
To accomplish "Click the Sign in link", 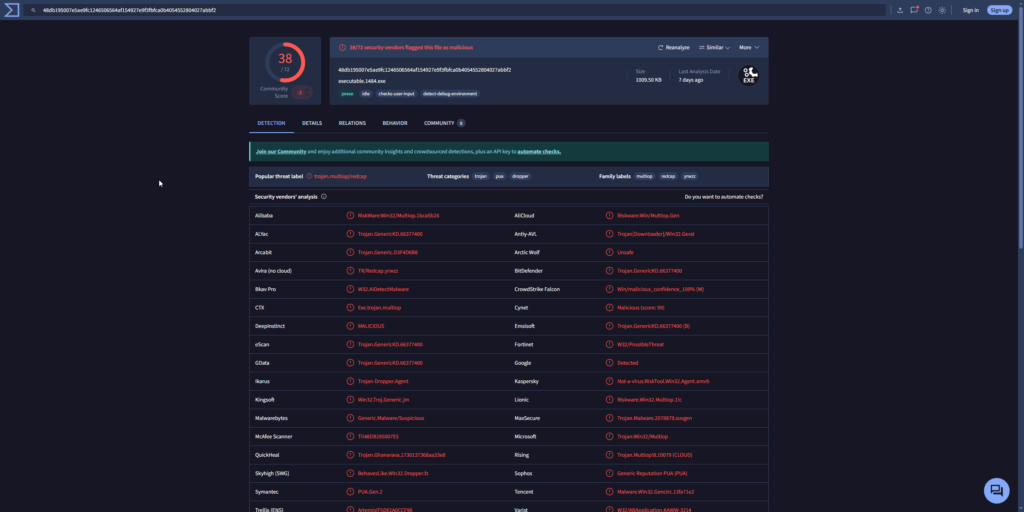I will point(970,10).
